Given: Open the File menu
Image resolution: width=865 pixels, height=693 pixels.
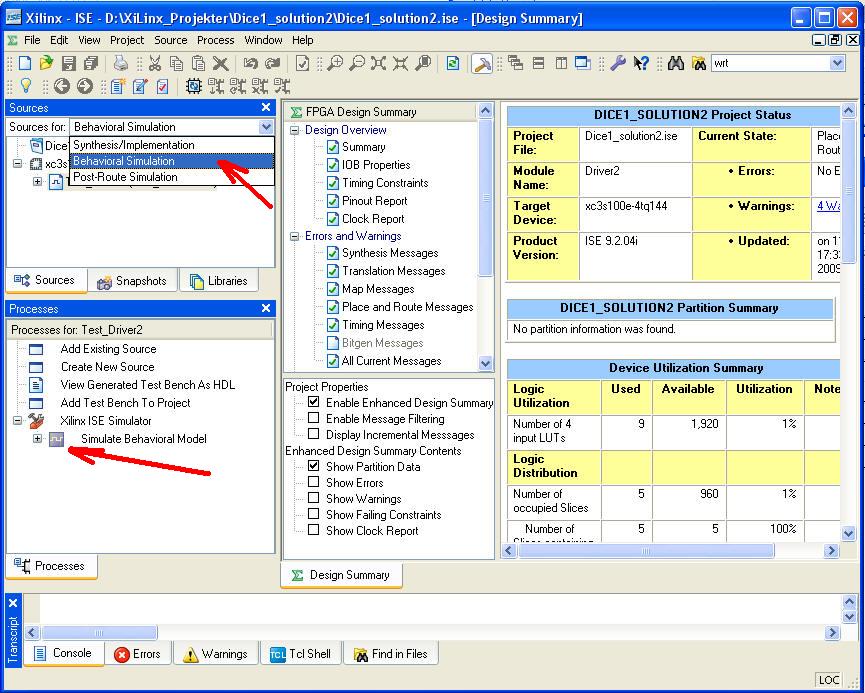Looking at the screenshot, I should (32, 40).
